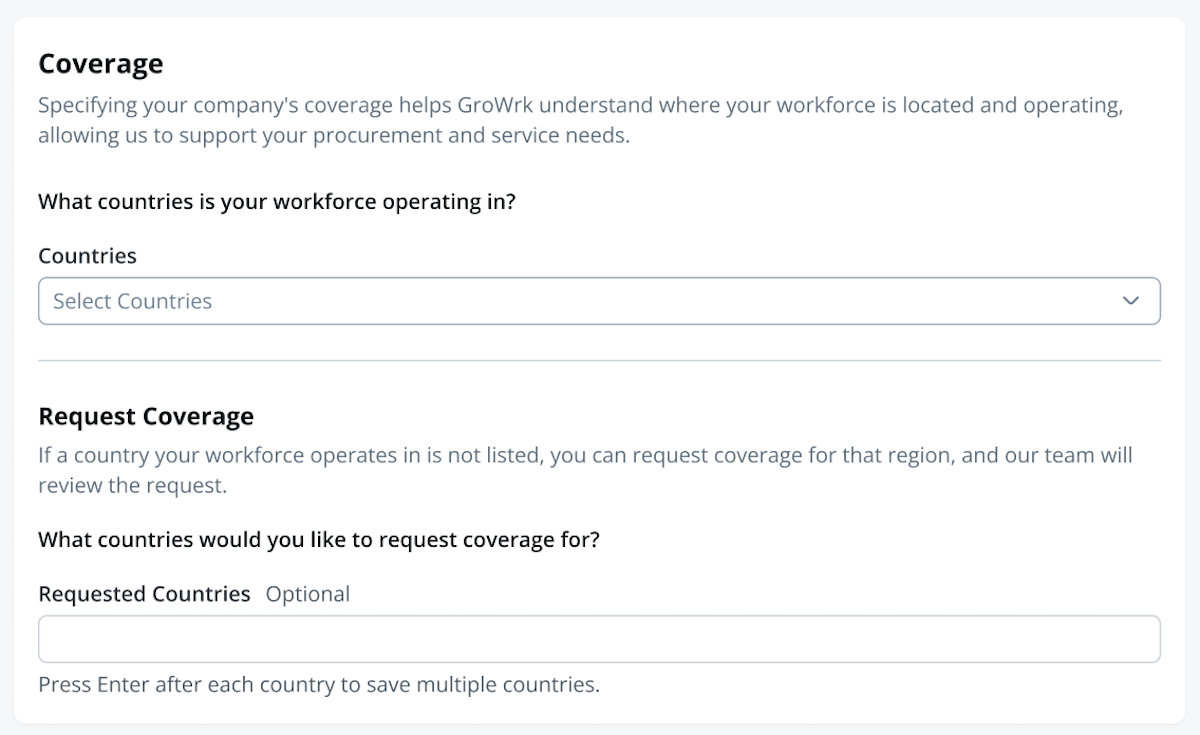Click the 'Coverage' section heading
The image size is (1200, 735).
100,64
